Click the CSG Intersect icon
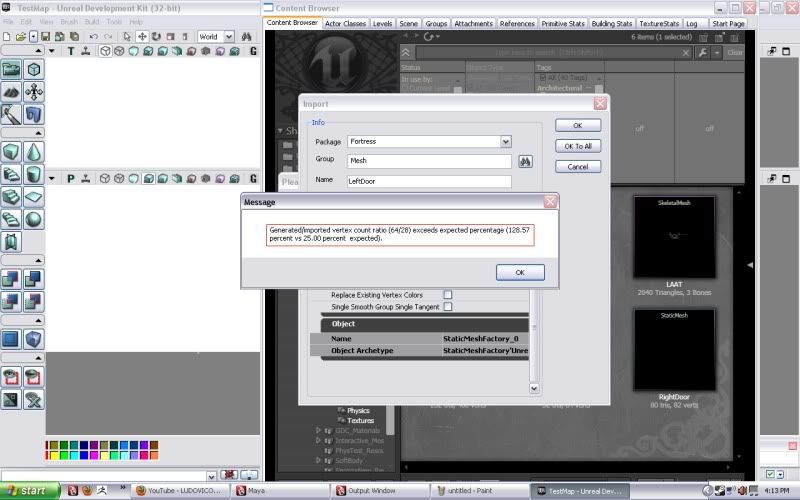The height and width of the screenshot is (500, 800). [x=11, y=302]
